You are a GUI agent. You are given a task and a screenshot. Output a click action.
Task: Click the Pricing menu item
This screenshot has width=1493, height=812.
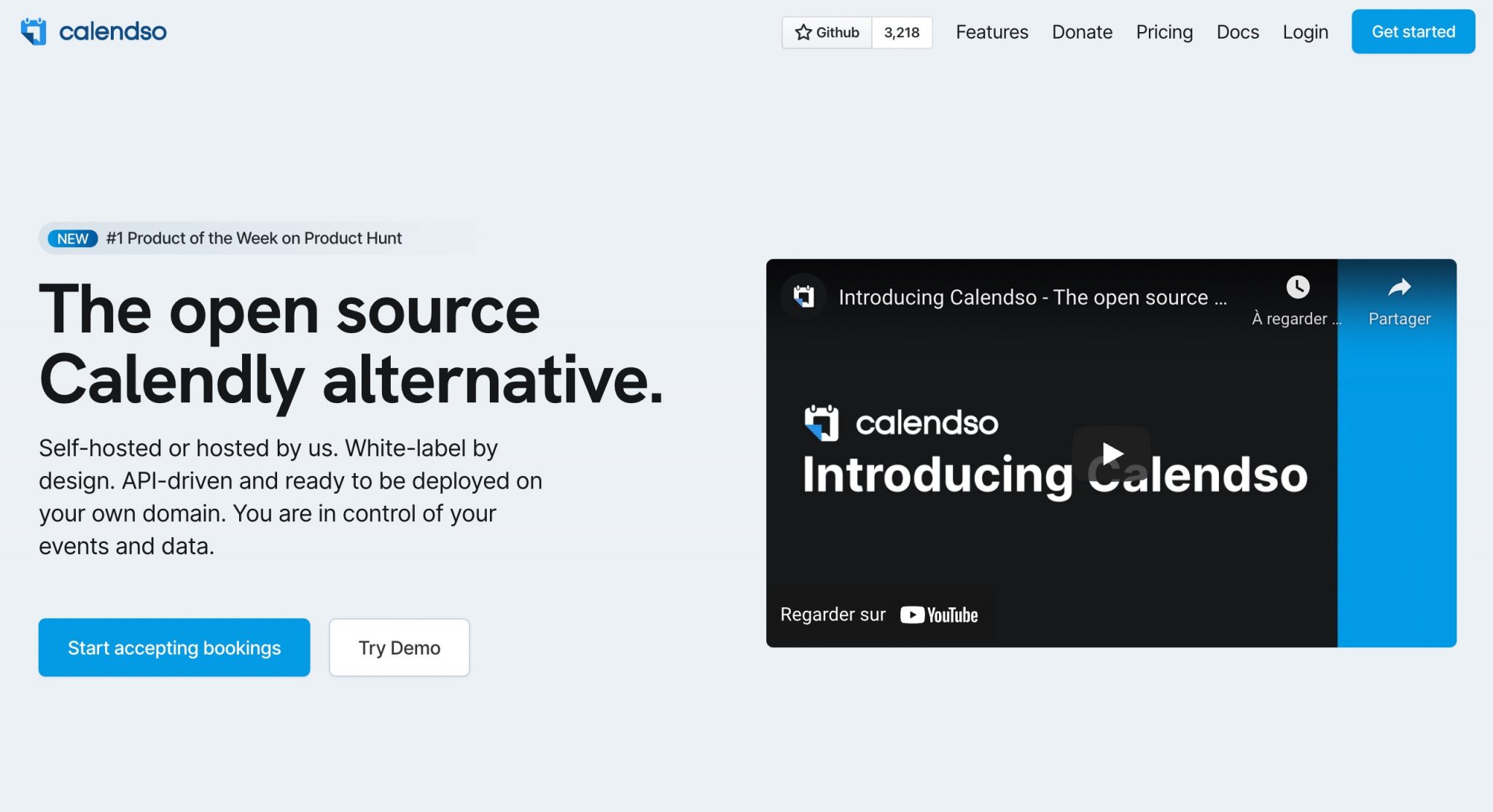(1163, 31)
